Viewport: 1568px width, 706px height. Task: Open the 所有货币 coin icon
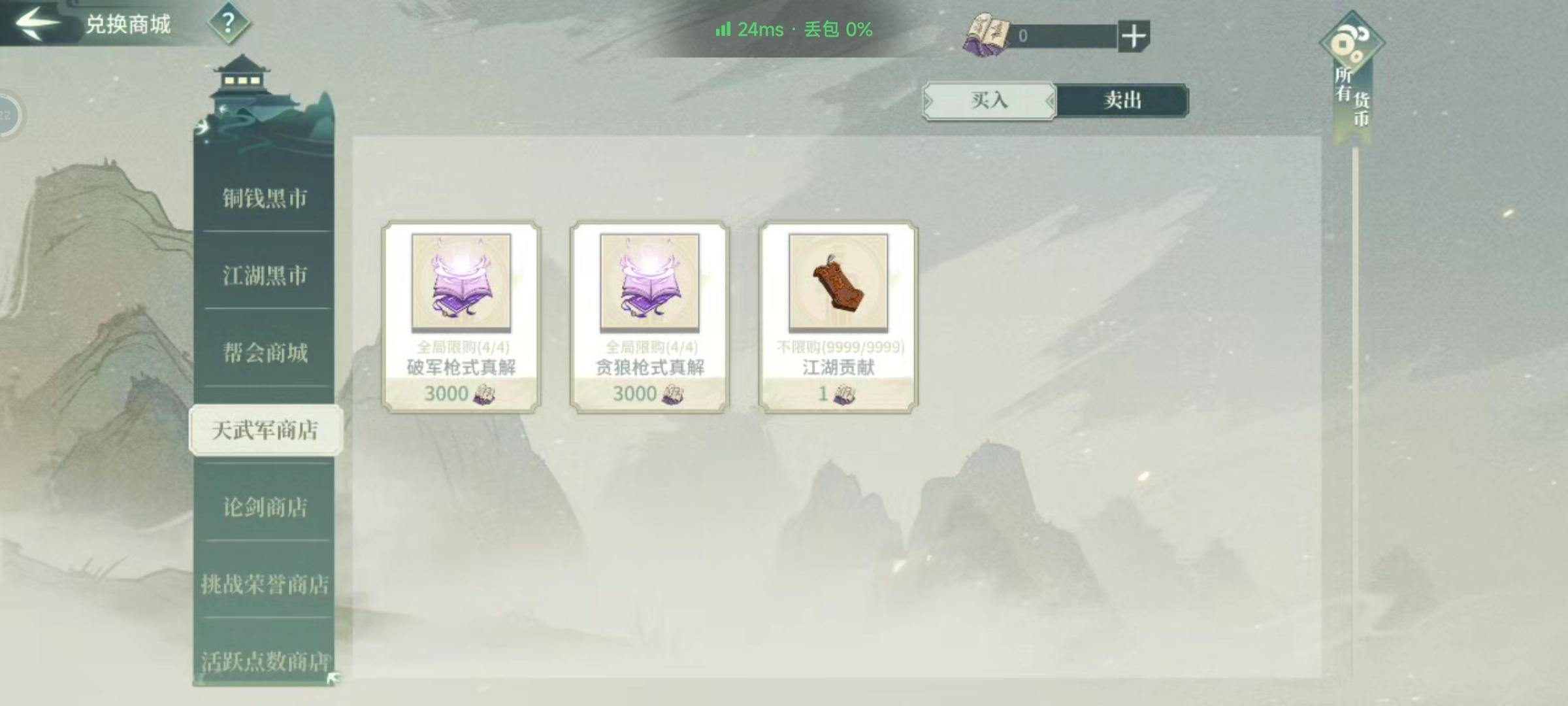1352,44
